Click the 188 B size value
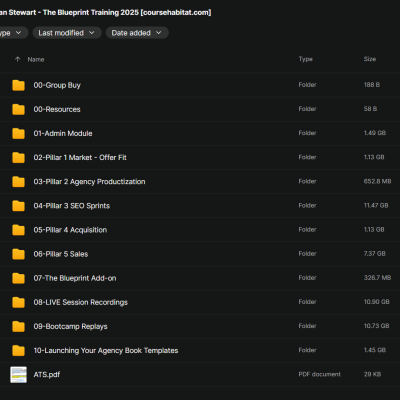 click(372, 85)
